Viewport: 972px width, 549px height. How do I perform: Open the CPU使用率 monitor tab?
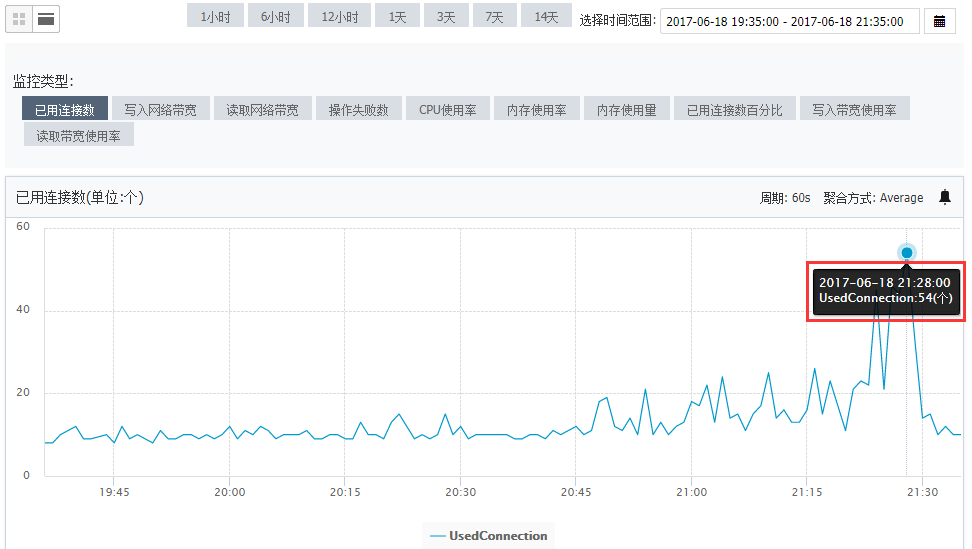tap(448, 108)
